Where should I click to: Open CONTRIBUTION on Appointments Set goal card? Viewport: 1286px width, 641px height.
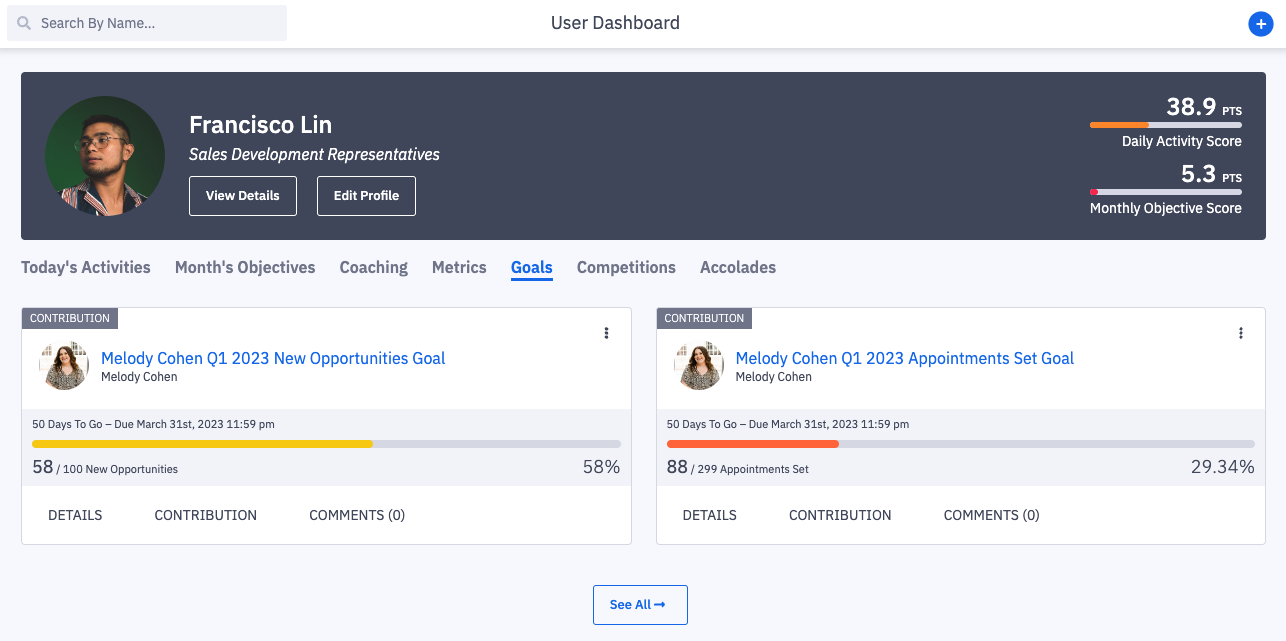(x=840, y=515)
